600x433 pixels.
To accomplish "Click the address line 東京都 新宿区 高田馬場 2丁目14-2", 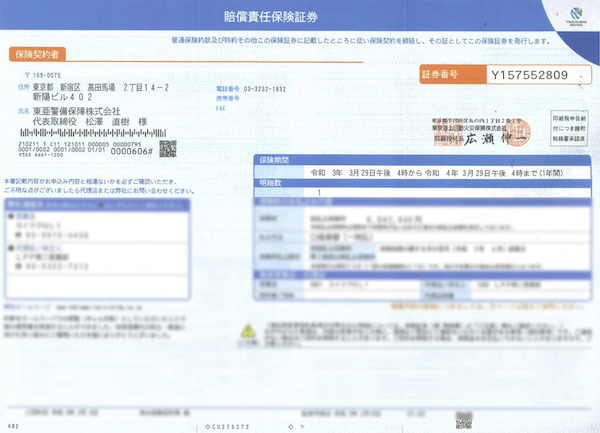I will (x=101, y=88).
